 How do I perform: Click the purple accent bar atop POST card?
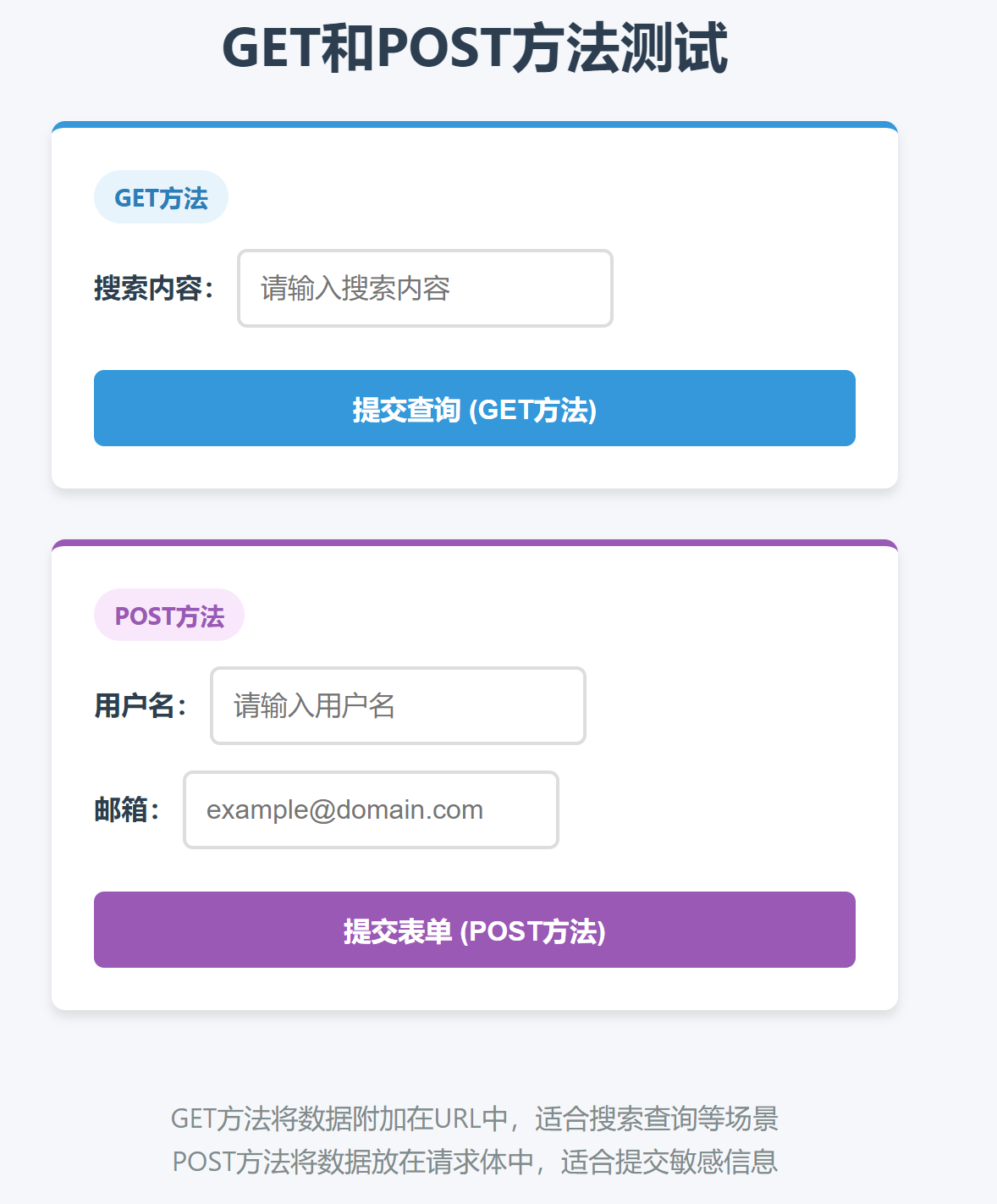coord(475,543)
